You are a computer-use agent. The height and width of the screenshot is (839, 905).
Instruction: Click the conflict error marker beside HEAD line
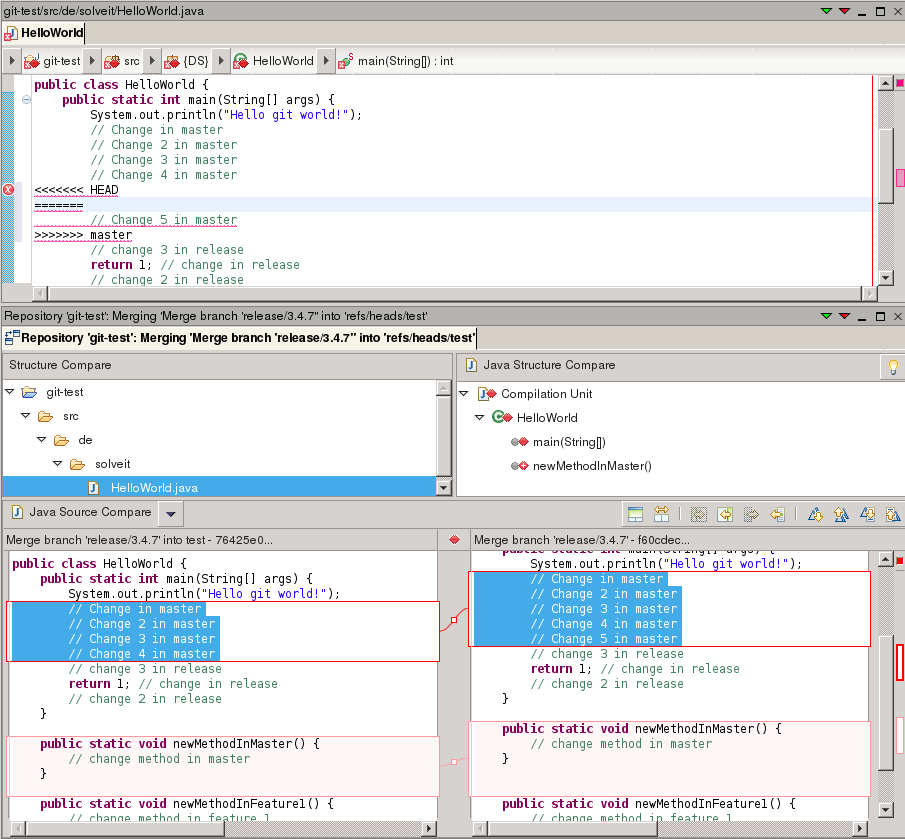pos(8,189)
